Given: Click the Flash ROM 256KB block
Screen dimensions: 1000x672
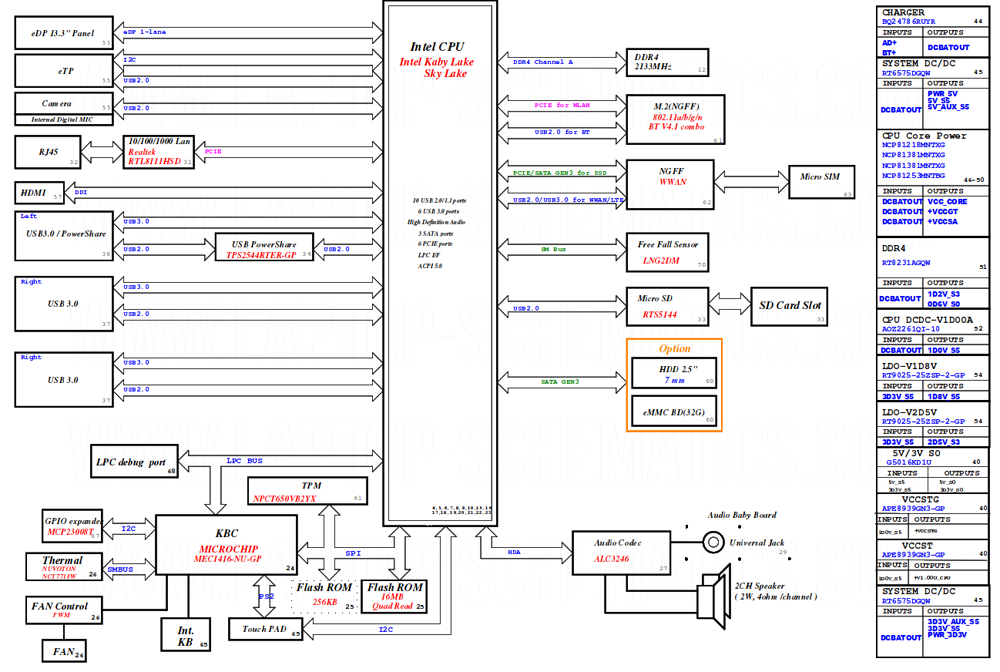Looking at the screenshot, I should tap(324, 596).
